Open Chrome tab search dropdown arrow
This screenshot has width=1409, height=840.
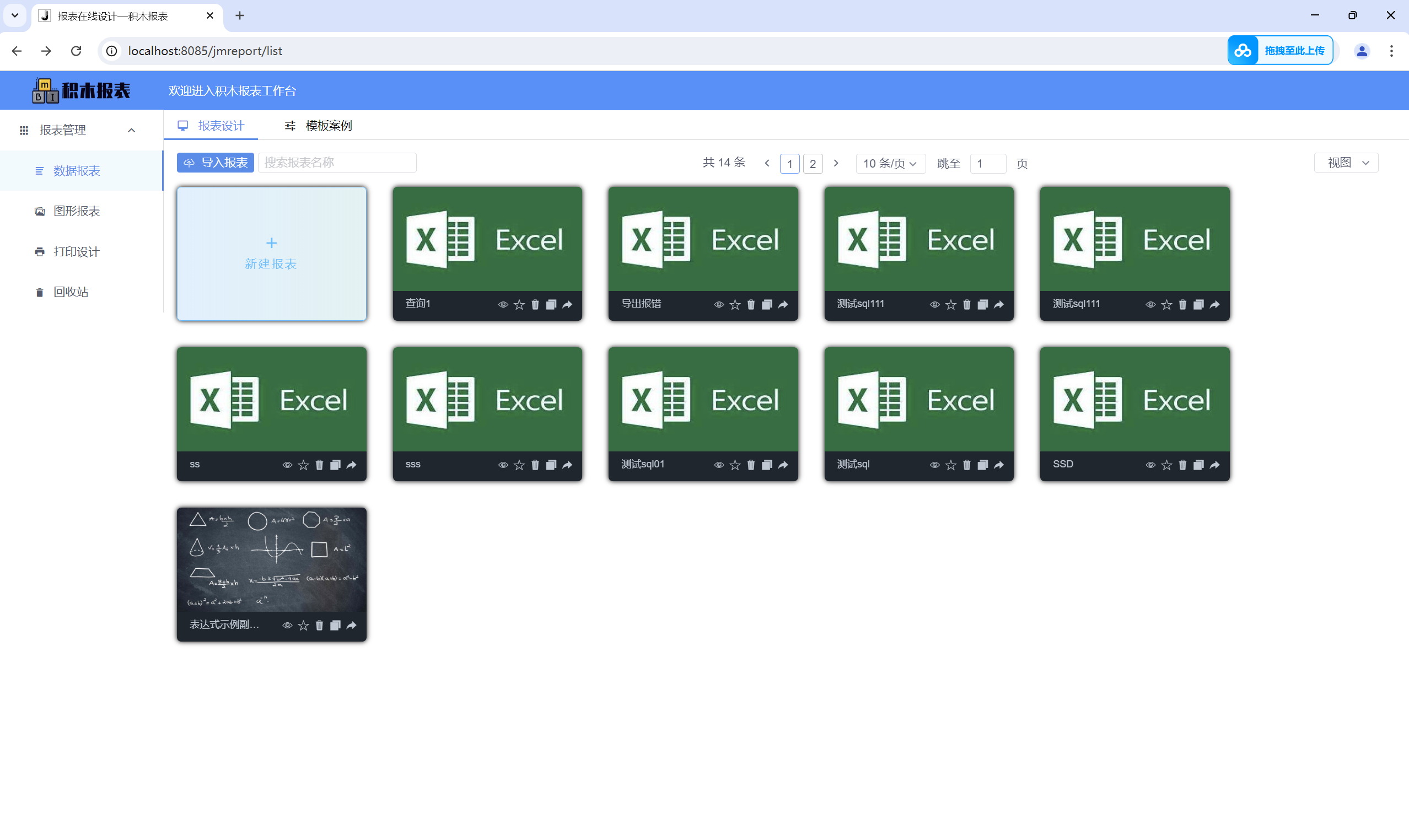15,16
